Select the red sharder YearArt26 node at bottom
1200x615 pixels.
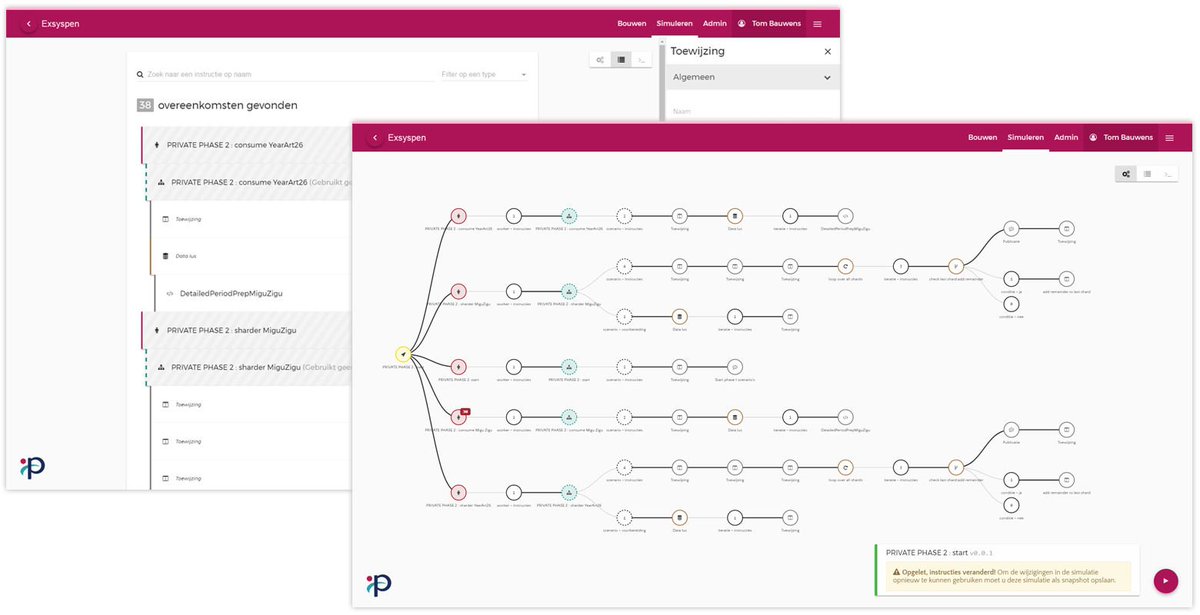(458, 492)
